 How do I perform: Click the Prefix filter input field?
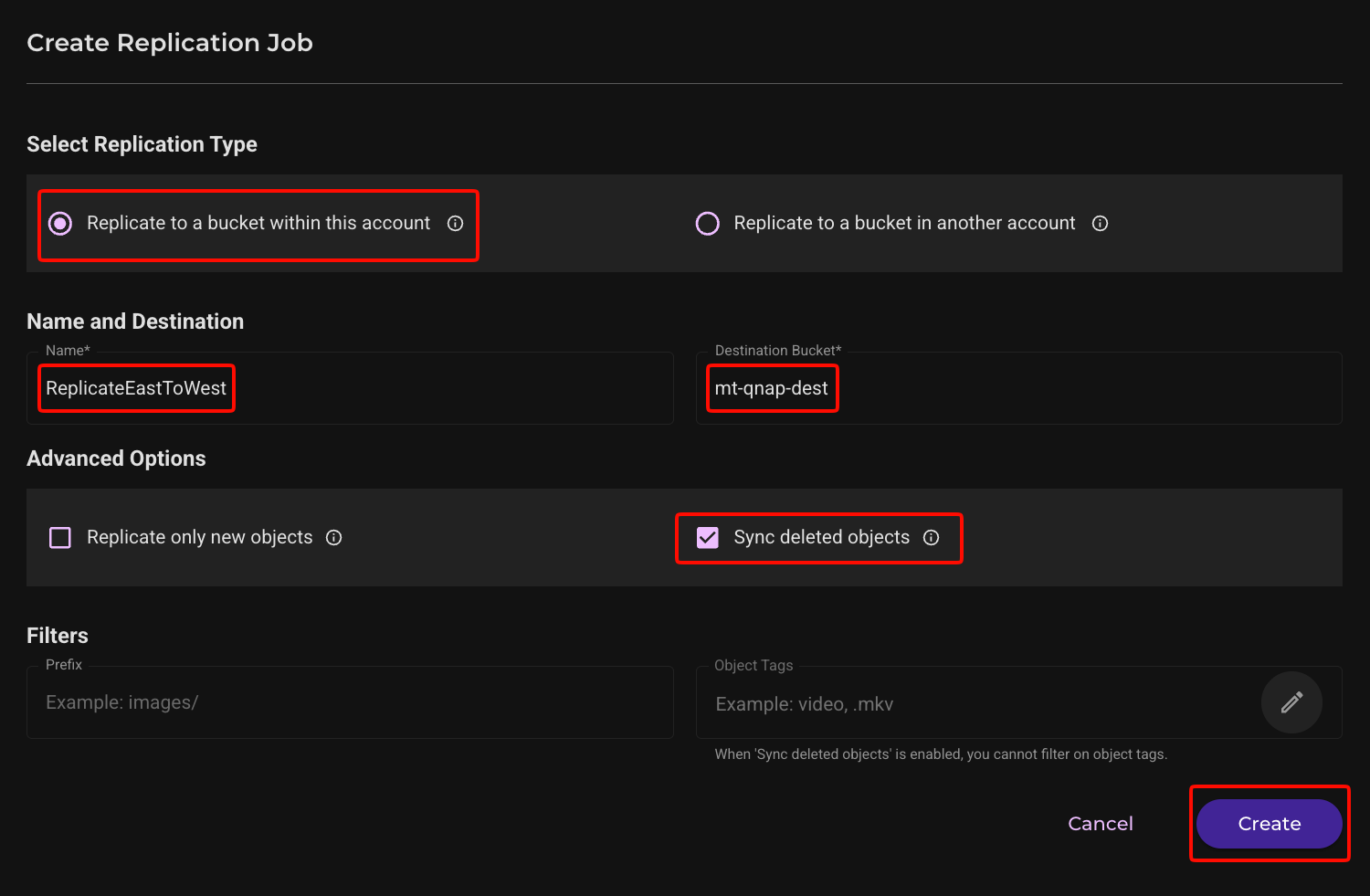(350, 702)
